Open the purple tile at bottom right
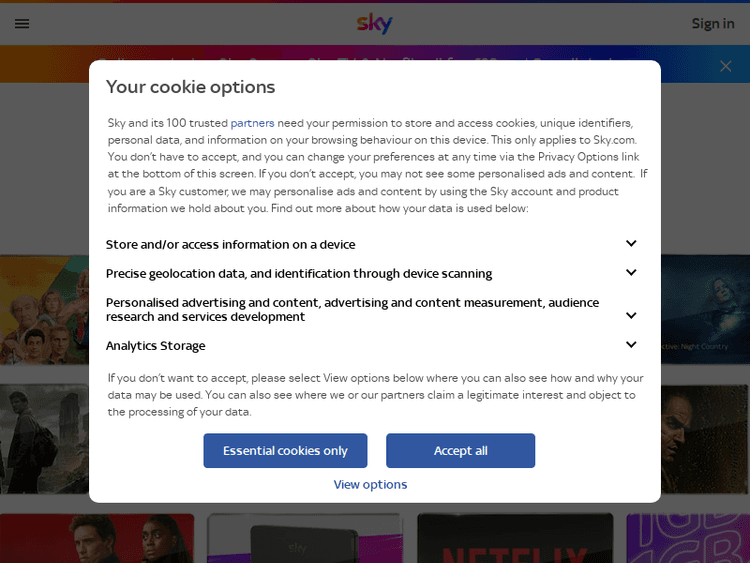Image resolution: width=750 pixels, height=563 pixels. tap(690, 540)
